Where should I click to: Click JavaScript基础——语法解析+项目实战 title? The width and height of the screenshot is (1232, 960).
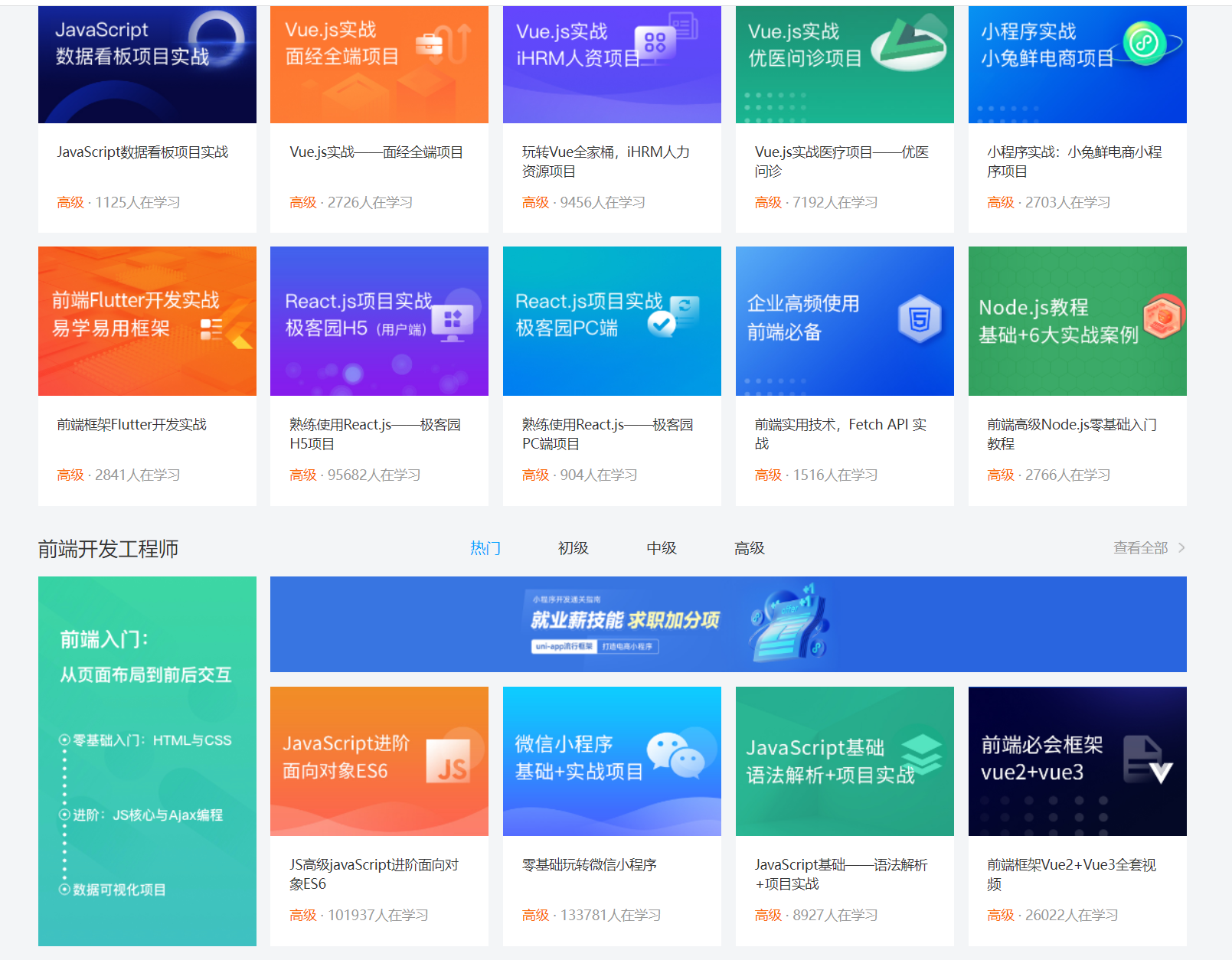click(841, 874)
